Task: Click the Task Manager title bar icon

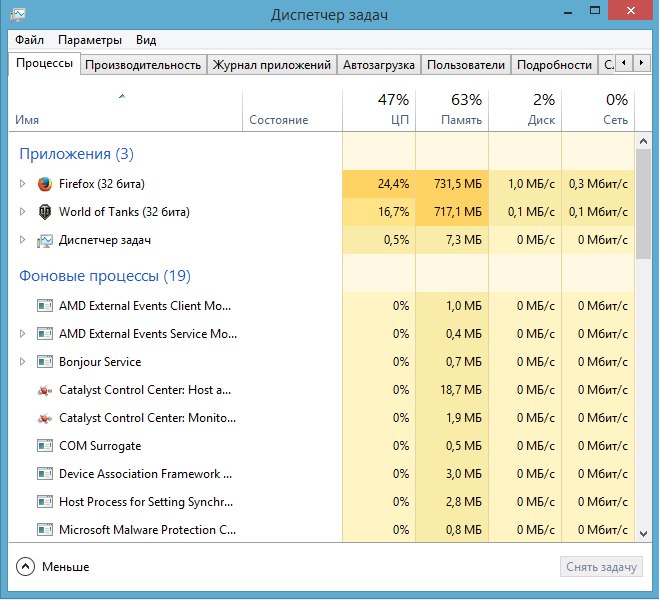Action: pos(18,14)
